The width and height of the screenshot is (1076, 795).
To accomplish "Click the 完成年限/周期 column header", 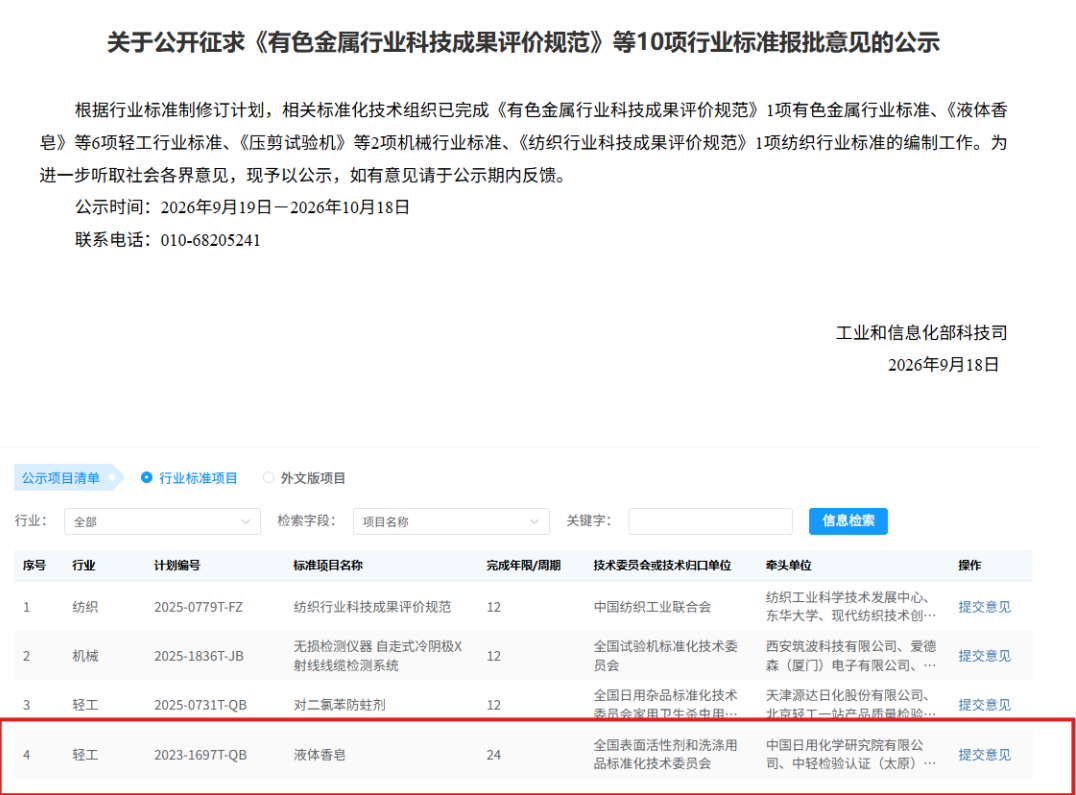I will (x=524, y=565).
